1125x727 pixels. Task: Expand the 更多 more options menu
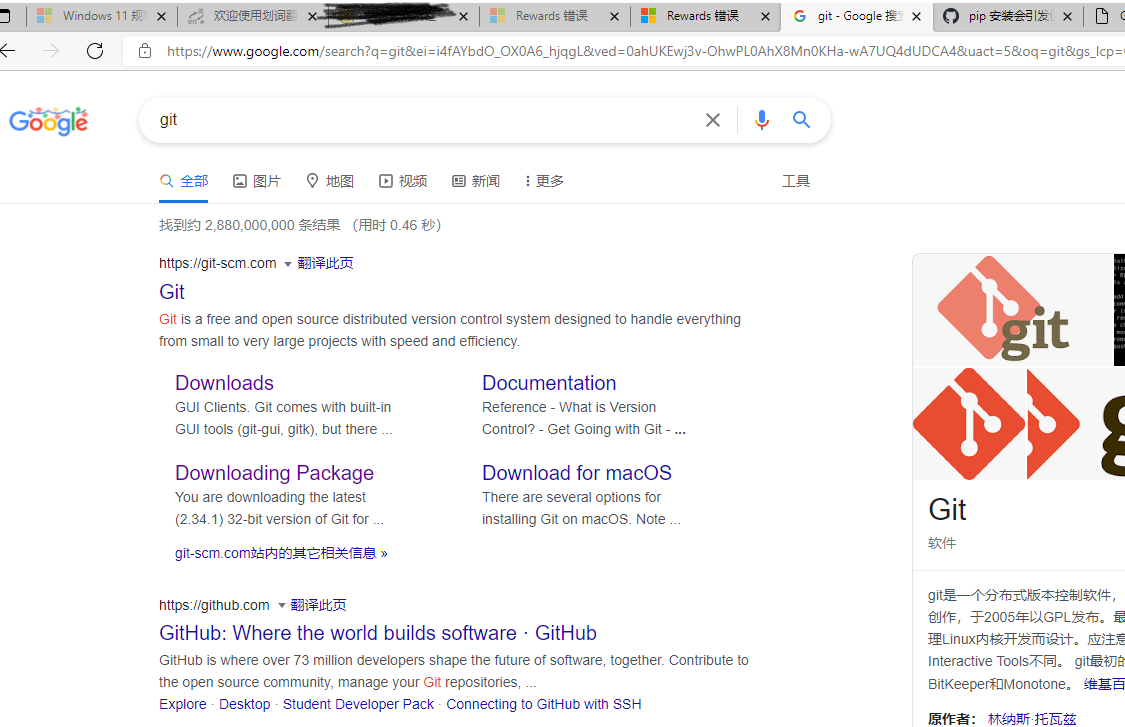pos(544,181)
